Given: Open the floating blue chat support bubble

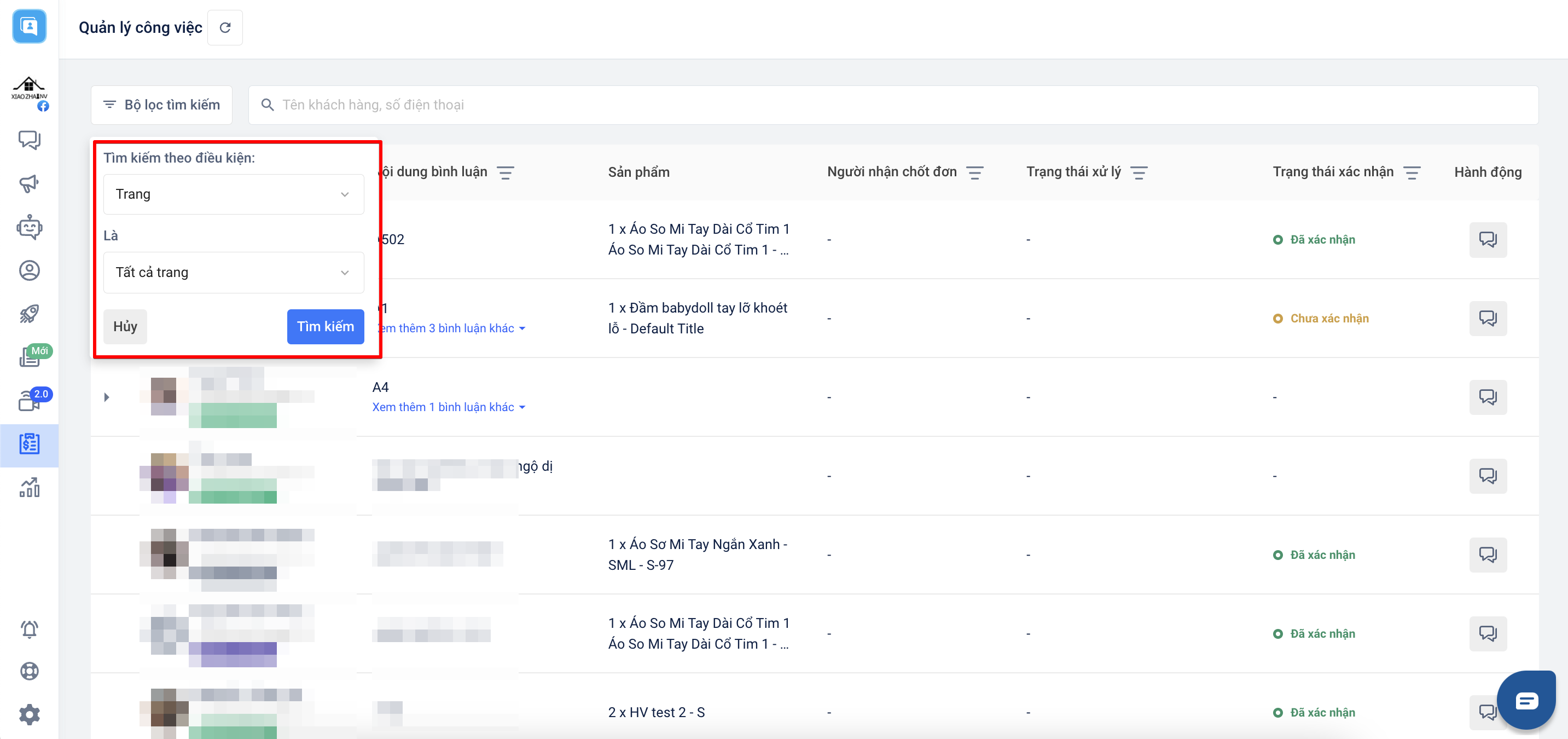Looking at the screenshot, I should 1526,700.
